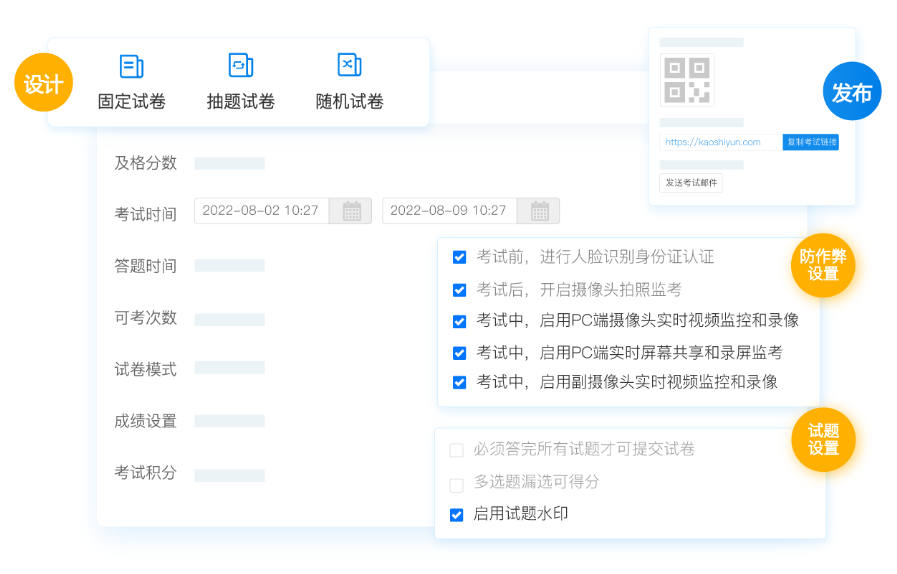Open start date calendar picker icon
This screenshot has width=897, height=574.
[351, 211]
